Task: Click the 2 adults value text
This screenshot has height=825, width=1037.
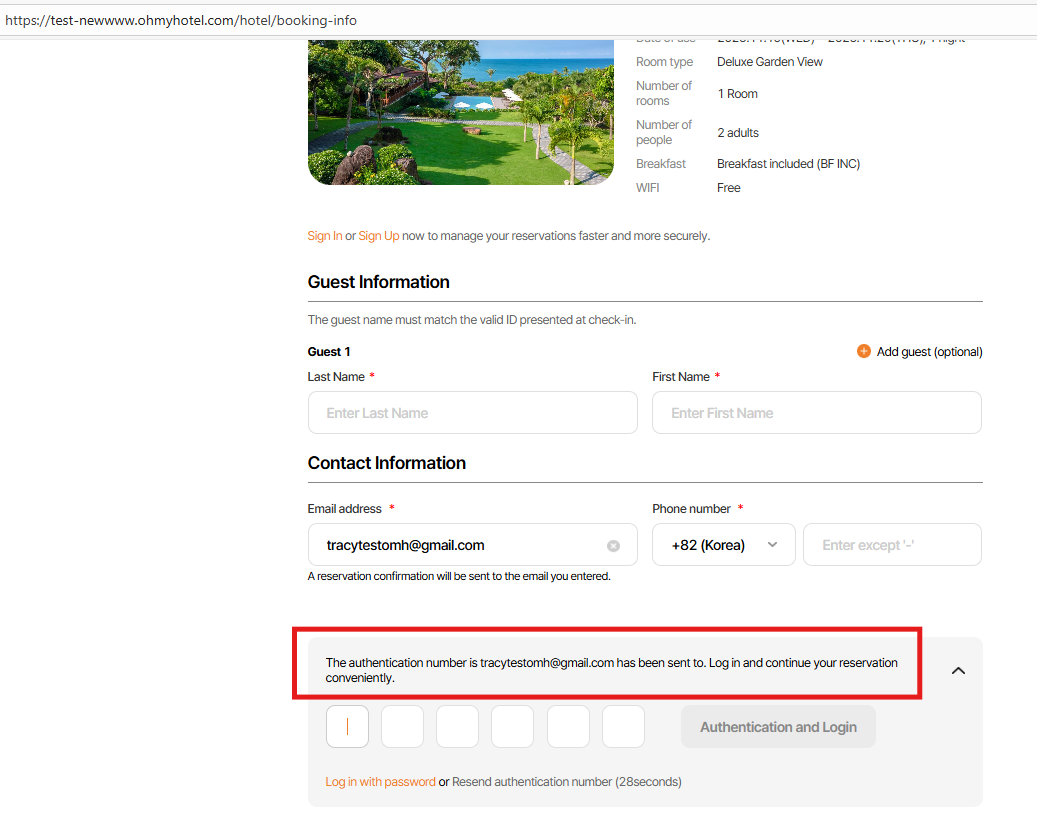Action: [738, 132]
